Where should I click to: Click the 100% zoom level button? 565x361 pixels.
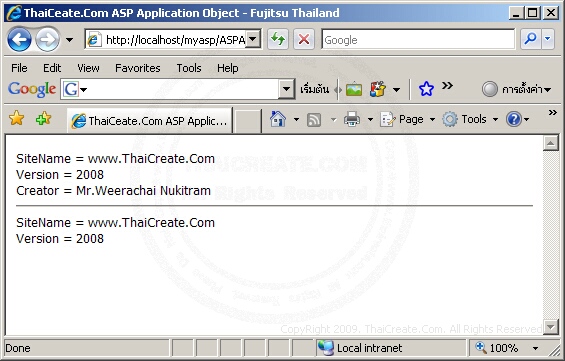(497, 348)
